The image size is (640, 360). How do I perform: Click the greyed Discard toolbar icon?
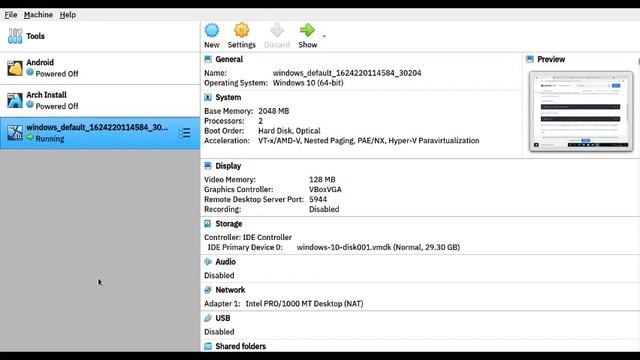tap(277, 31)
